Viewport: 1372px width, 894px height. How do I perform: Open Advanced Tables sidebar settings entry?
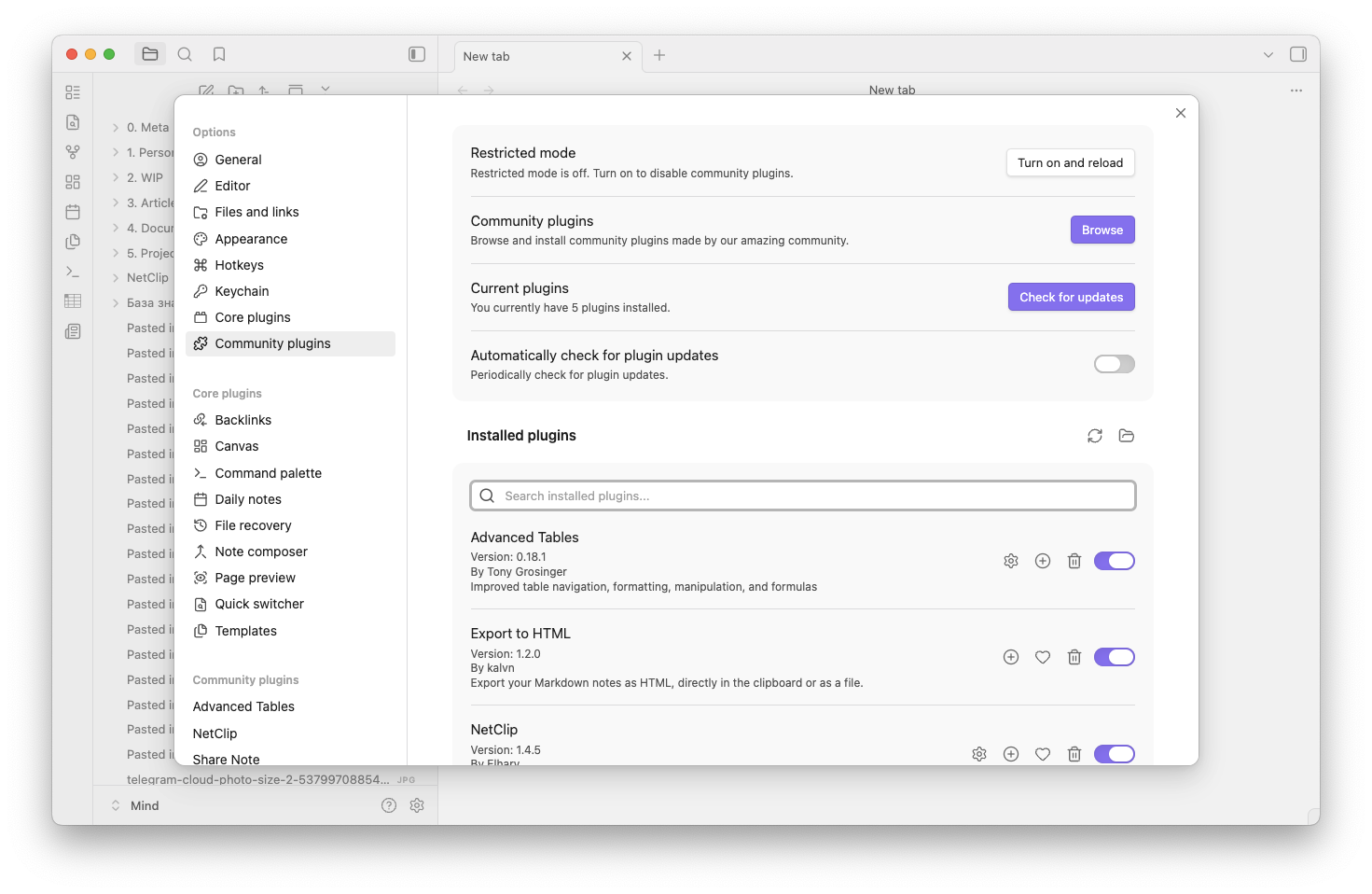pyautogui.click(x=290, y=706)
